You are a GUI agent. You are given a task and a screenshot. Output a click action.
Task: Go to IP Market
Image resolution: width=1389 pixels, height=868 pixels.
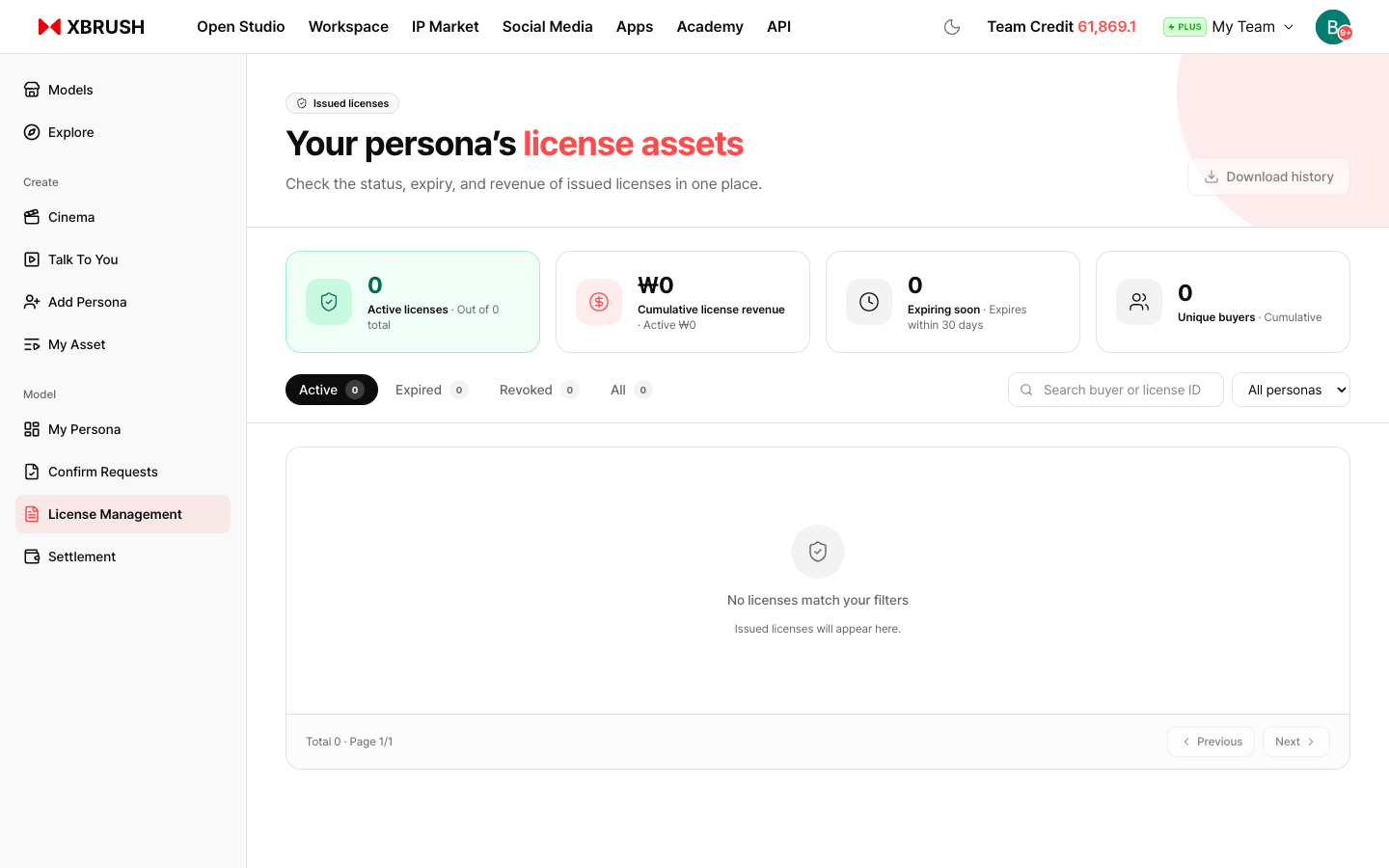point(446,27)
